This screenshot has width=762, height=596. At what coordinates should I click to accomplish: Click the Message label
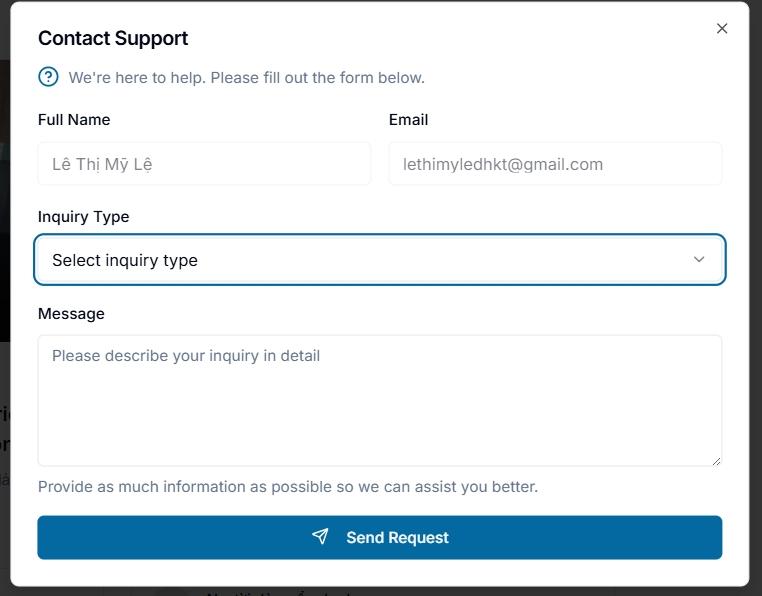[x=71, y=314]
